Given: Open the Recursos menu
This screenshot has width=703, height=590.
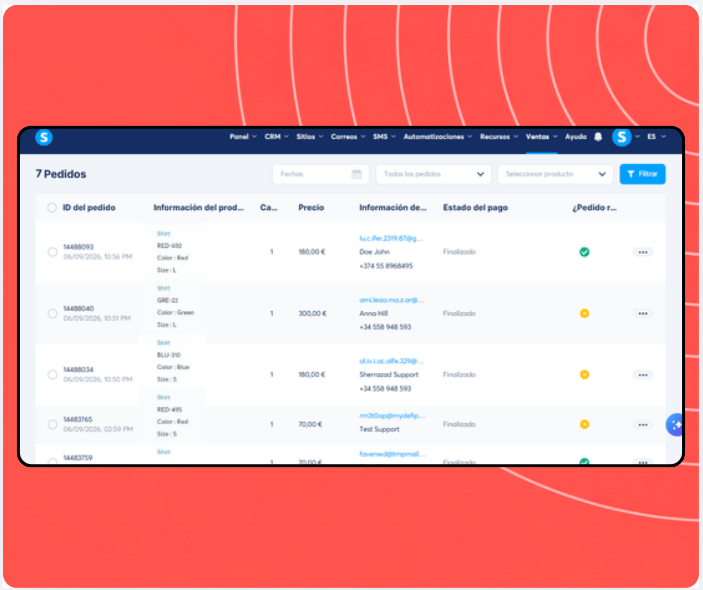Looking at the screenshot, I should [499, 137].
